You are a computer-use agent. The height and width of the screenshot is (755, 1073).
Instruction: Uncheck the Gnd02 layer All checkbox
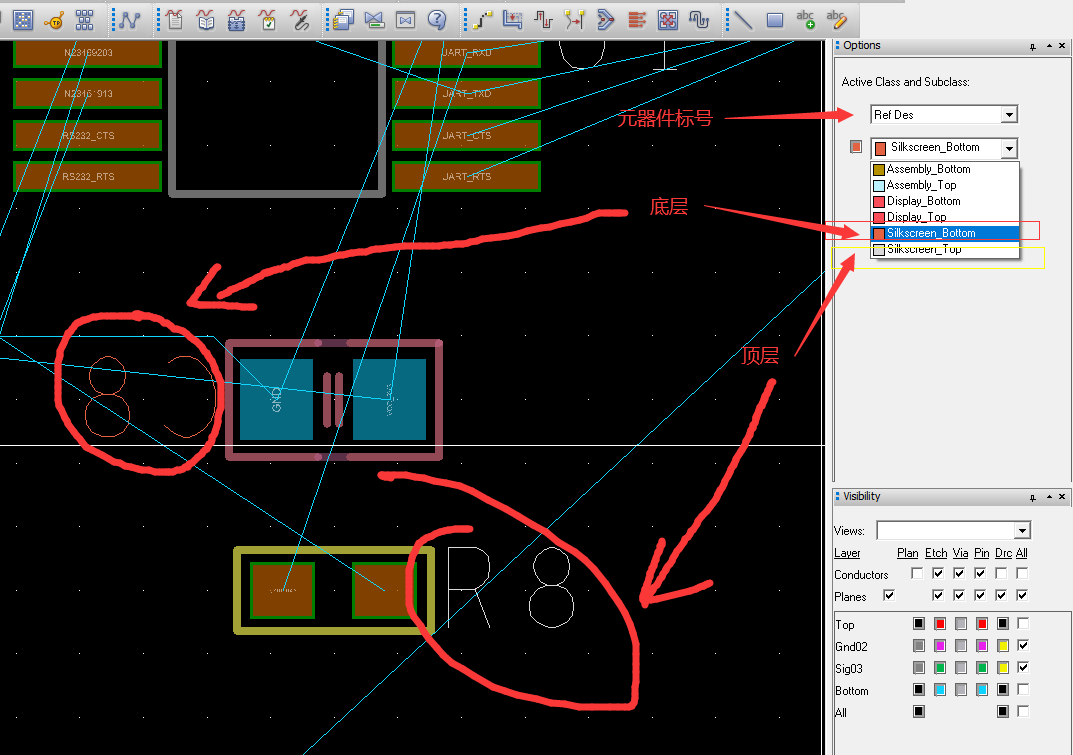(1022, 646)
